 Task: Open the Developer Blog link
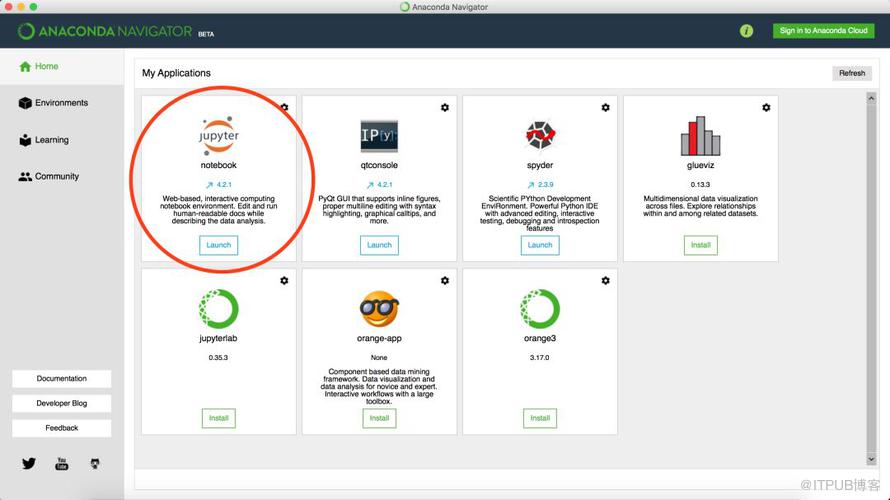pos(61,404)
